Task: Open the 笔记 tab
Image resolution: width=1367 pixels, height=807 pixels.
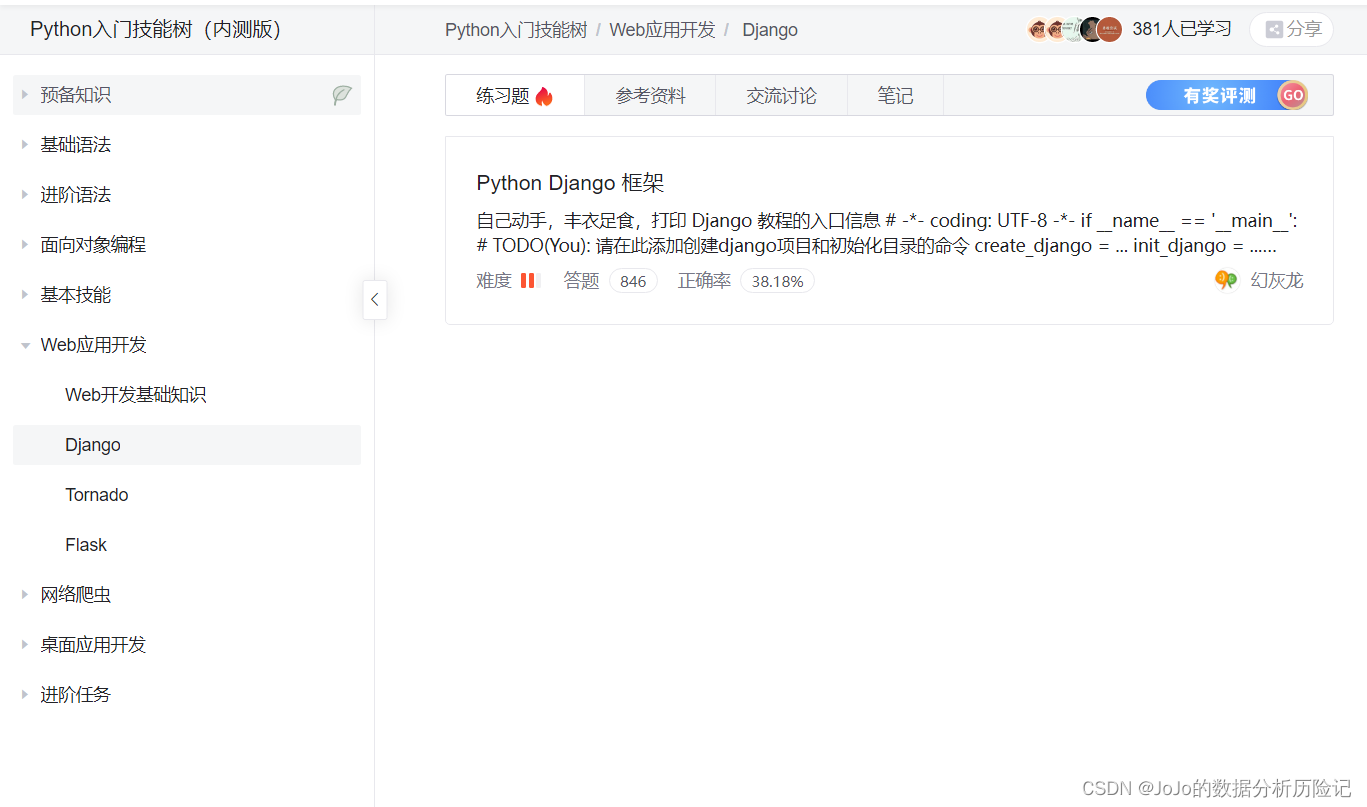Action: pos(895,96)
